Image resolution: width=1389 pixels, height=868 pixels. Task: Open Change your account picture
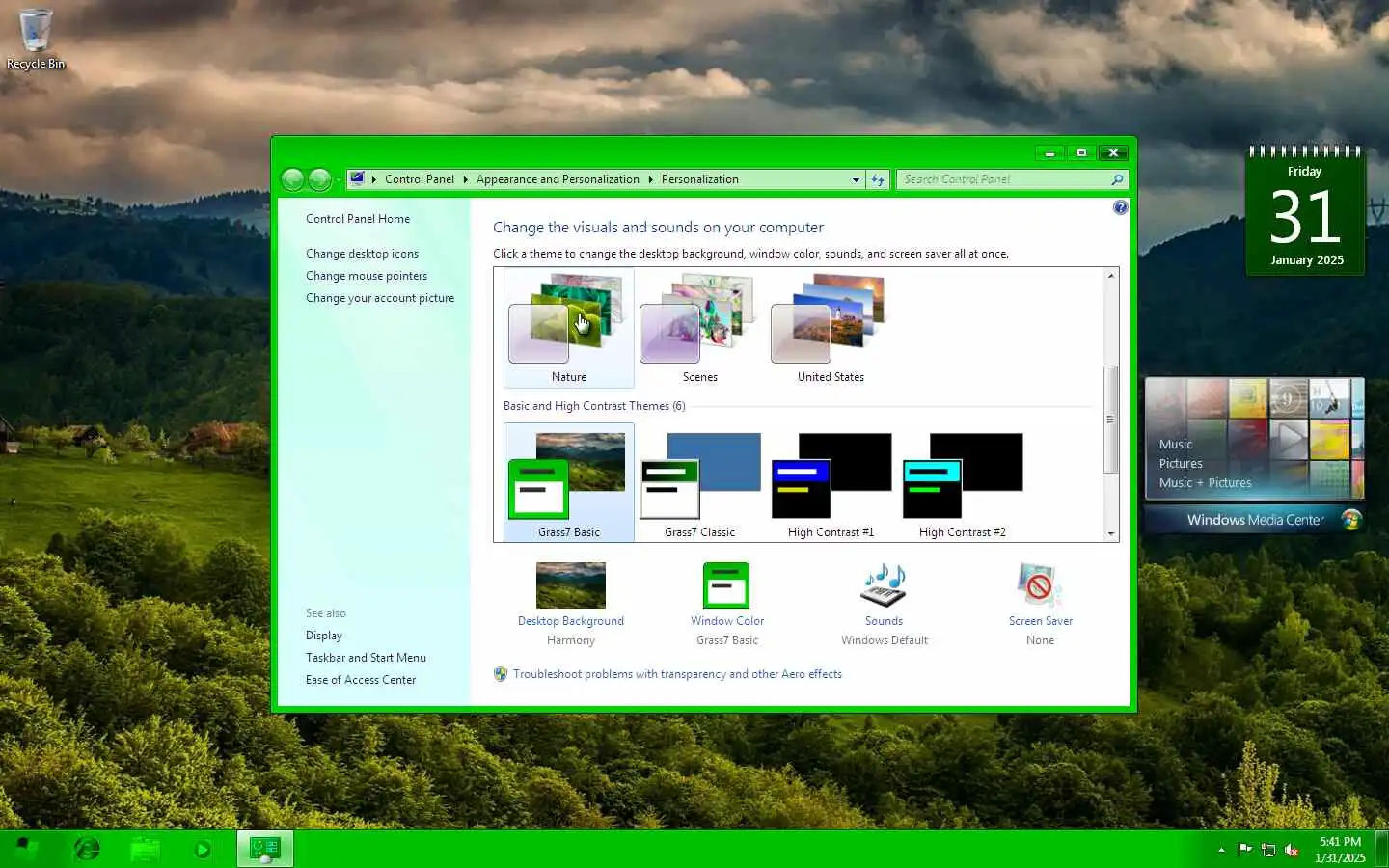[380, 298]
